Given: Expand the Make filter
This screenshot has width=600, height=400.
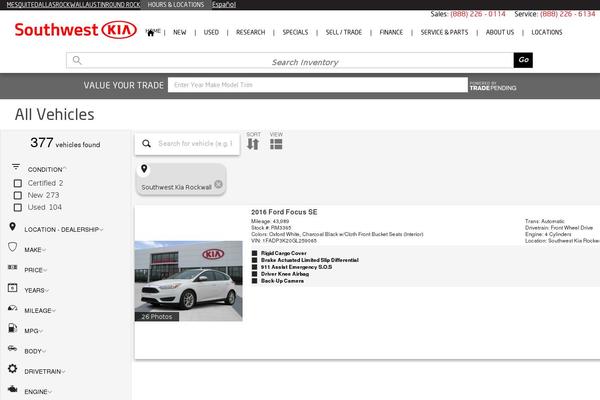Looking at the screenshot, I should pos(35,250).
